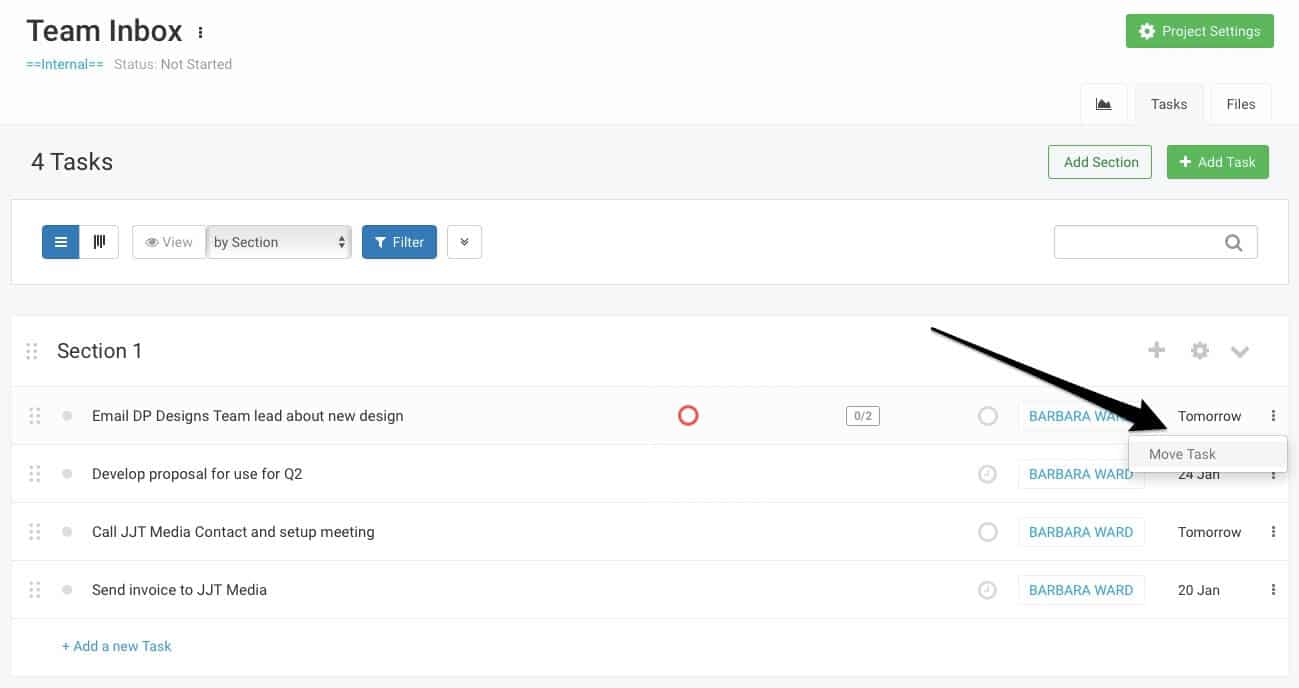The width and height of the screenshot is (1299, 688).
Task: Open the search magnifier icon
Action: [x=1232, y=241]
